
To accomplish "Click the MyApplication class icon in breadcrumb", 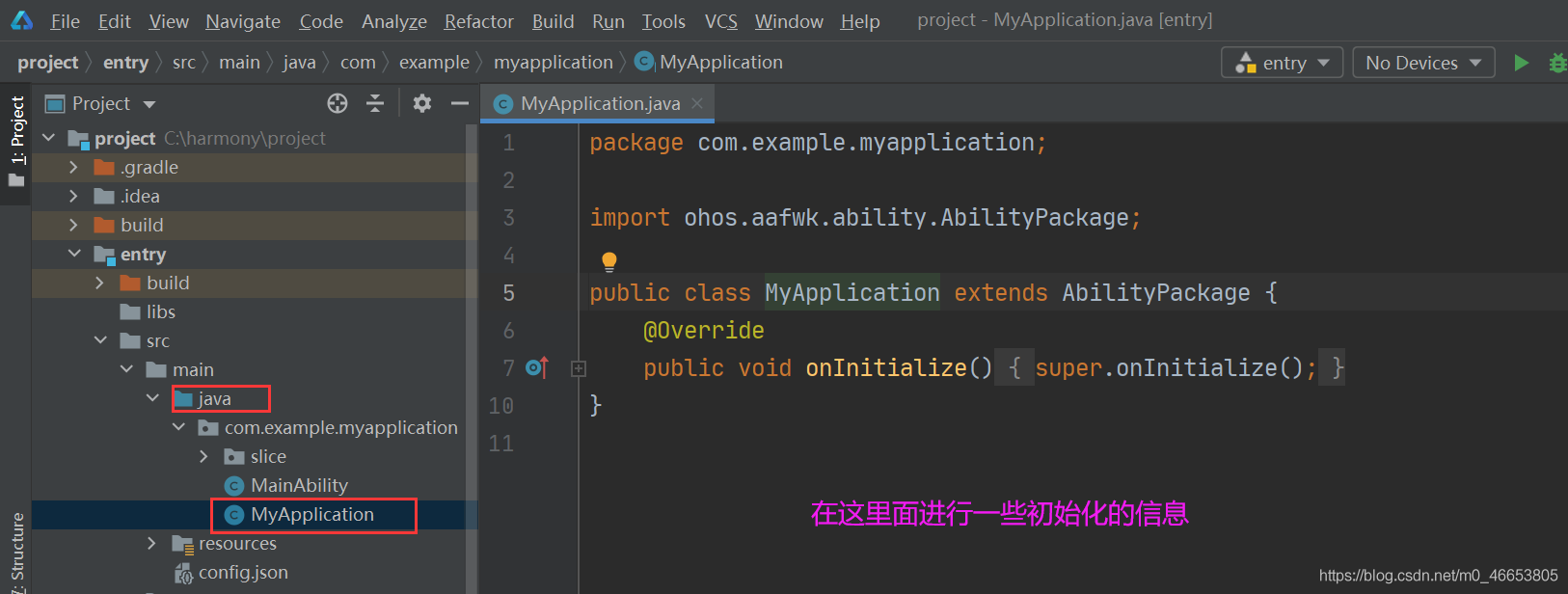I will pyautogui.click(x=644, y=62).
